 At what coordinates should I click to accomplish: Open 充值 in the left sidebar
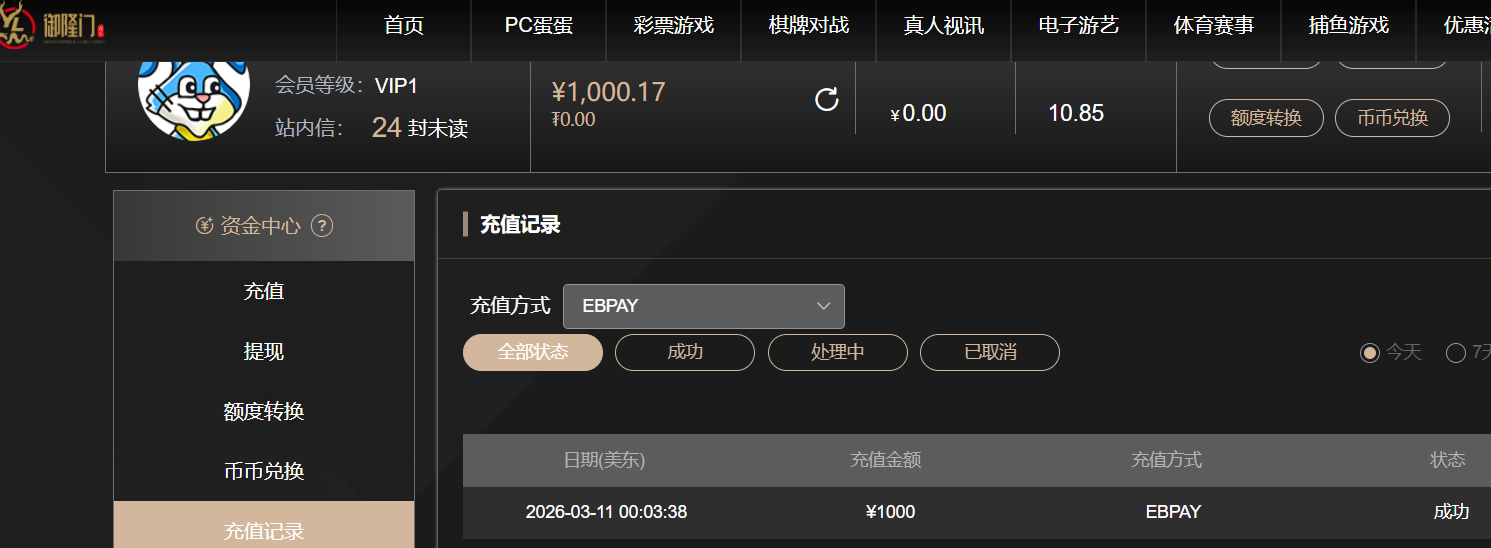263,291
